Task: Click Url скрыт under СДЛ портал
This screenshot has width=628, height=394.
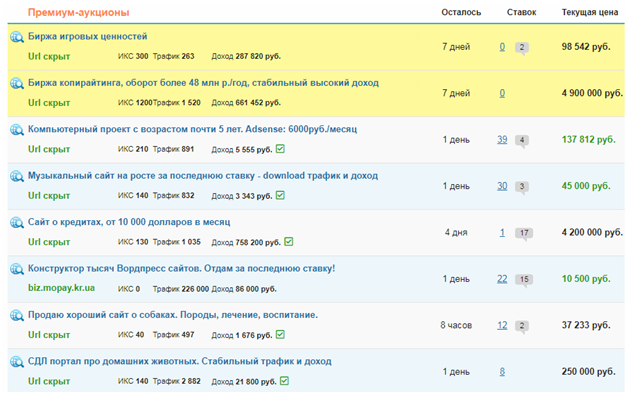Action: pos(49,382)
